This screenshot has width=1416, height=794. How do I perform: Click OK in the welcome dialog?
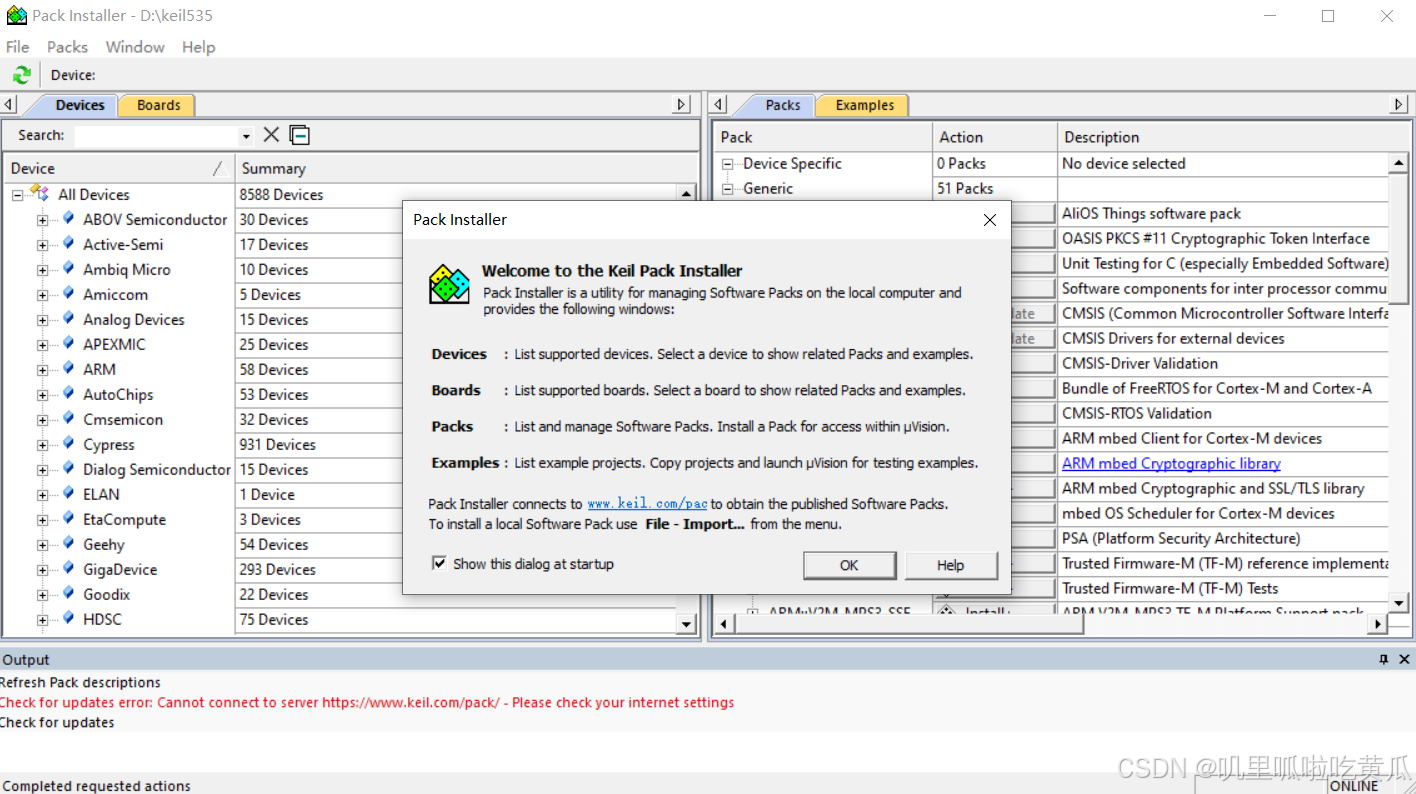pyautogui.click(x=849, y=565)
